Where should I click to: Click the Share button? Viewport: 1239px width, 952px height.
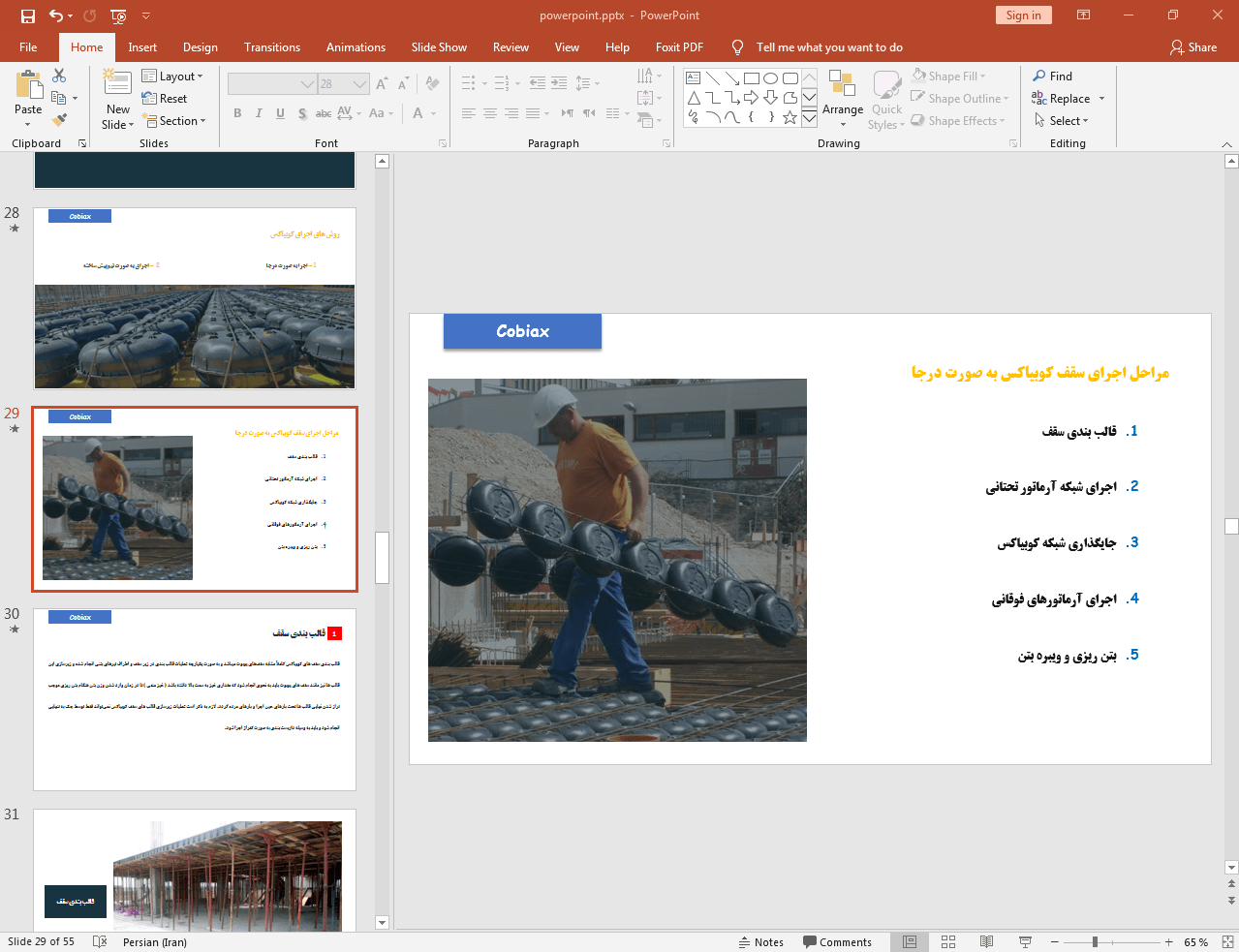coord(1193,47)
